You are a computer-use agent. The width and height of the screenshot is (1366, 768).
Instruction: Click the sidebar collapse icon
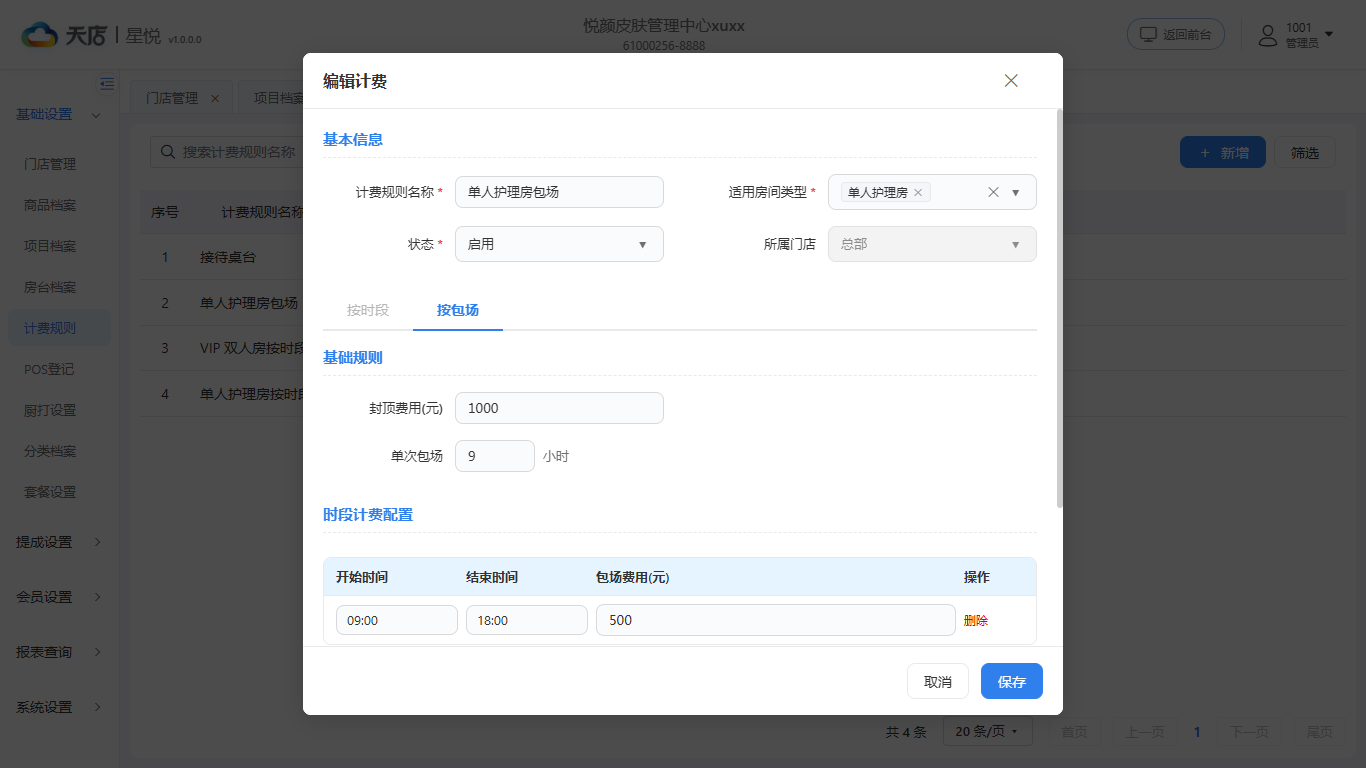tap(107, 84)
